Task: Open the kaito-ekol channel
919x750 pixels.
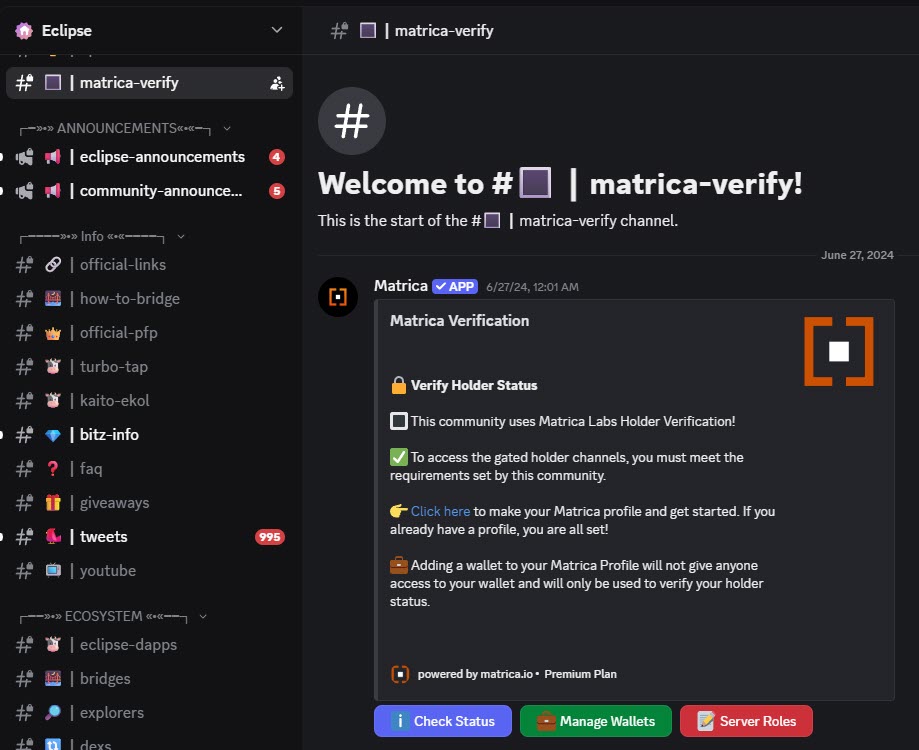Action: [149, 401]
